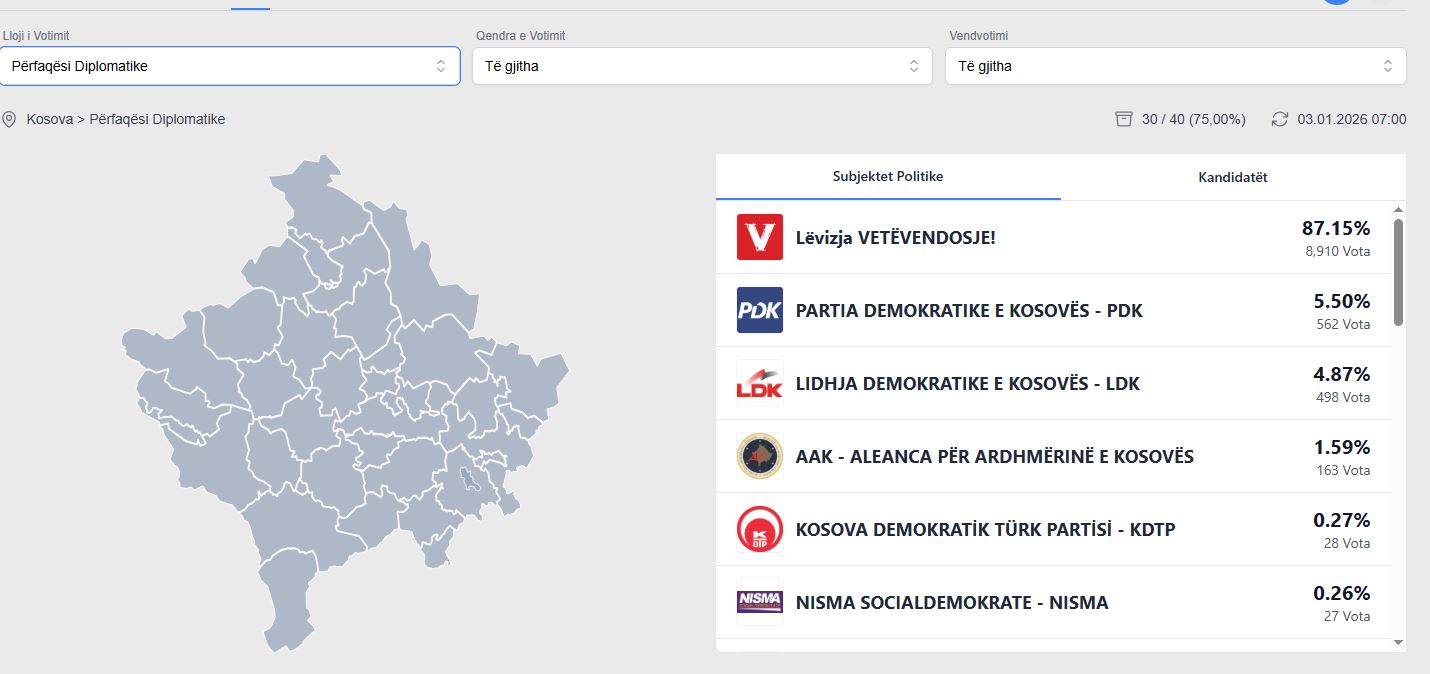Switch to the Kandidatët tab
Viewport: 1430px width, 674px height.
pyautogui.click(x=1232, y=177)
